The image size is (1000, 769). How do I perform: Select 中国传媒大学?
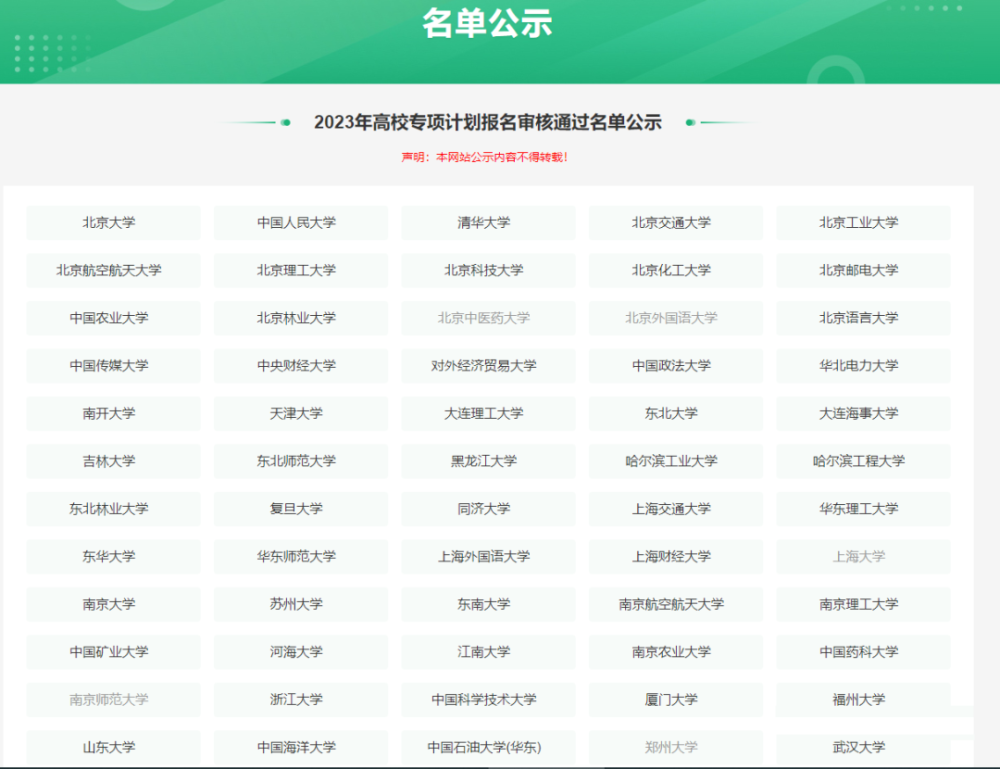coord(114,366)
